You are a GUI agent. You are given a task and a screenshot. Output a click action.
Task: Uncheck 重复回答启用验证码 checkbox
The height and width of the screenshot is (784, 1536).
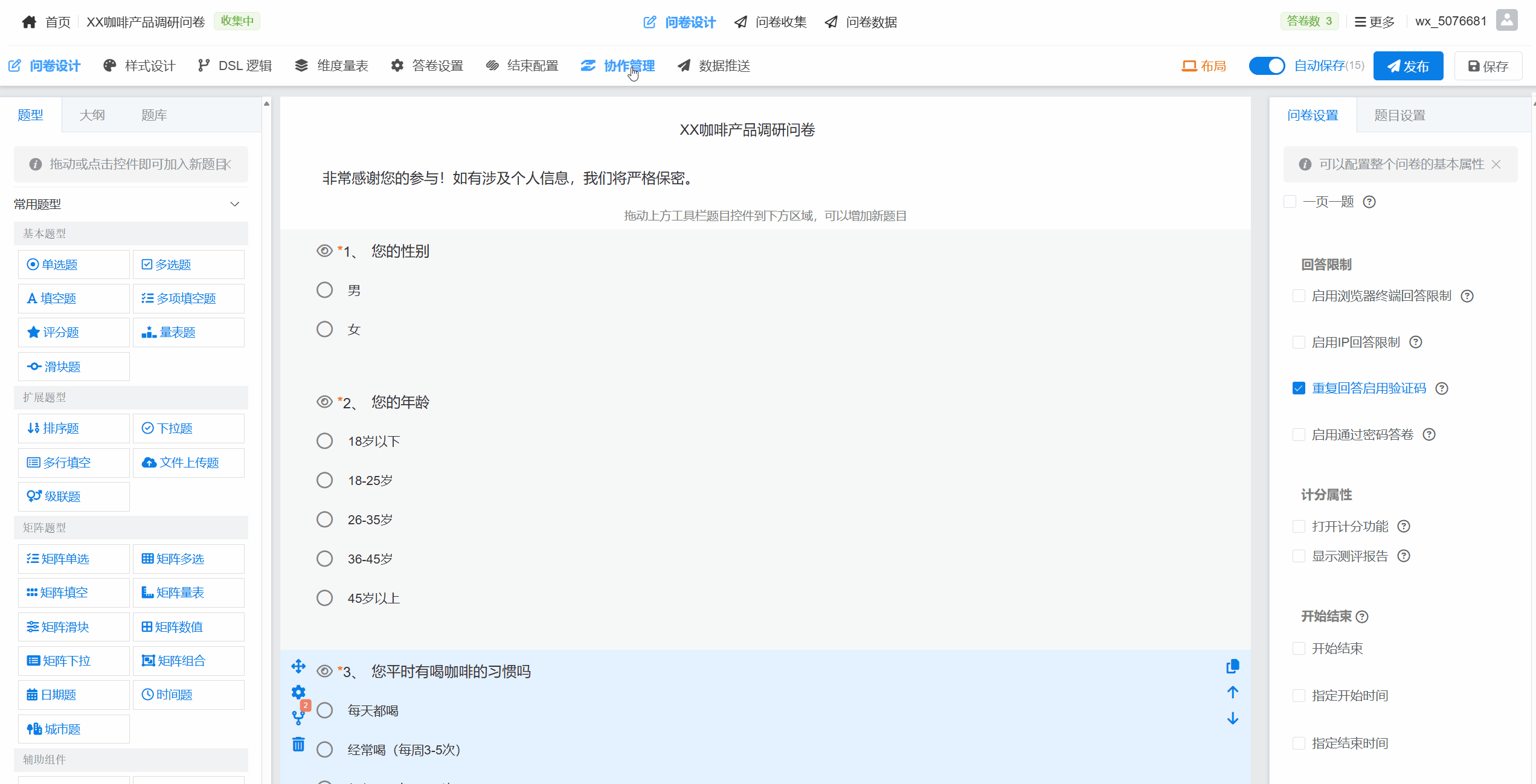pos(1299,388)
